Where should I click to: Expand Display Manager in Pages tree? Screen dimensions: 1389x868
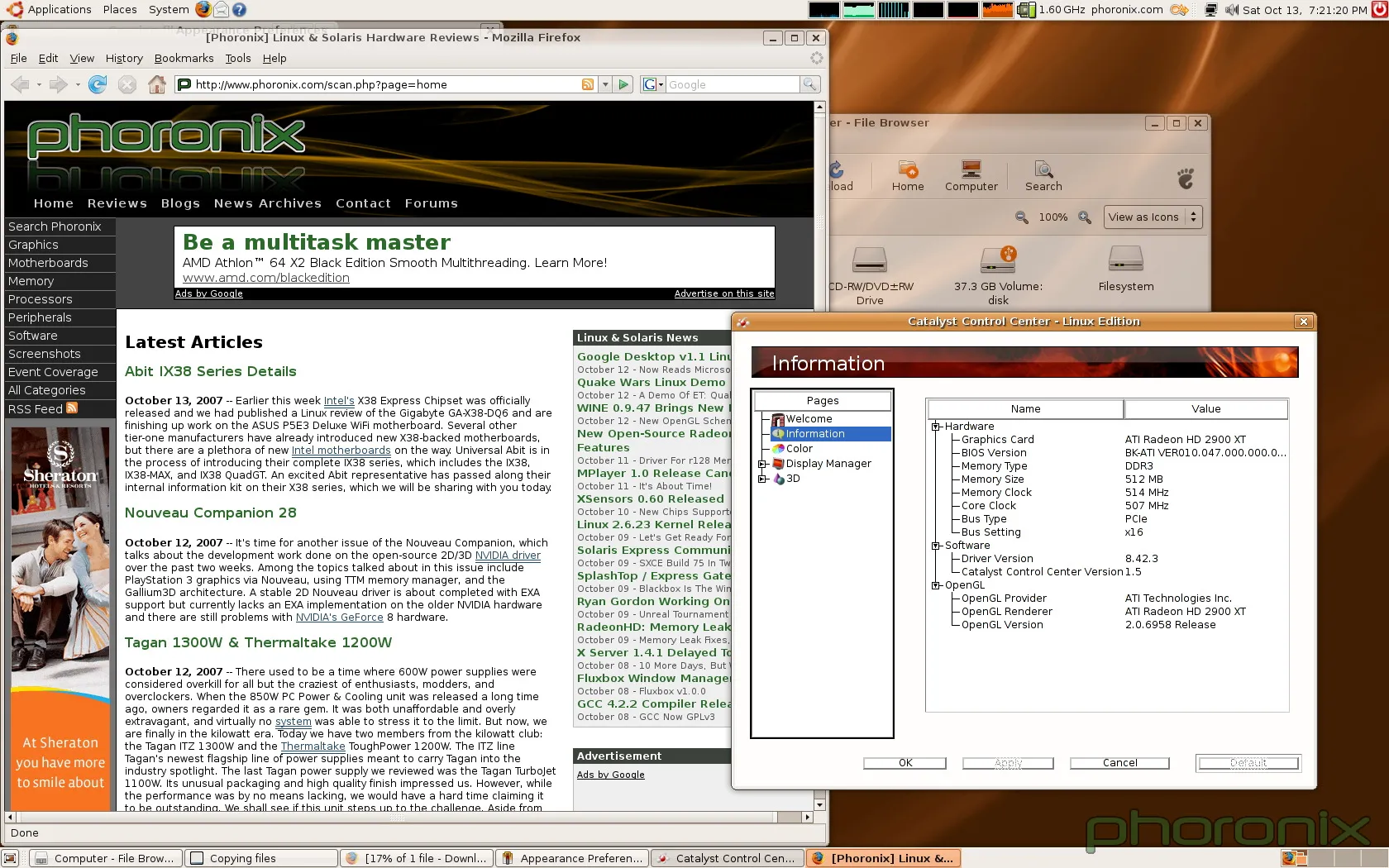(x=762, y=464)
